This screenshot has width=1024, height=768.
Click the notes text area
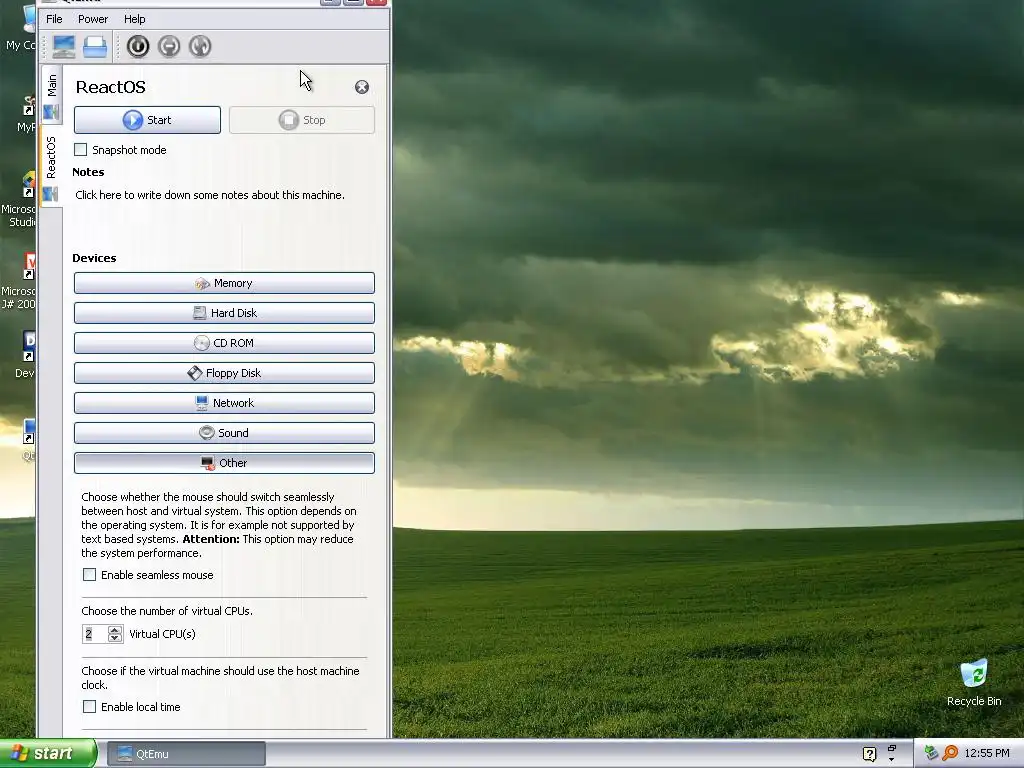[222, 212]
